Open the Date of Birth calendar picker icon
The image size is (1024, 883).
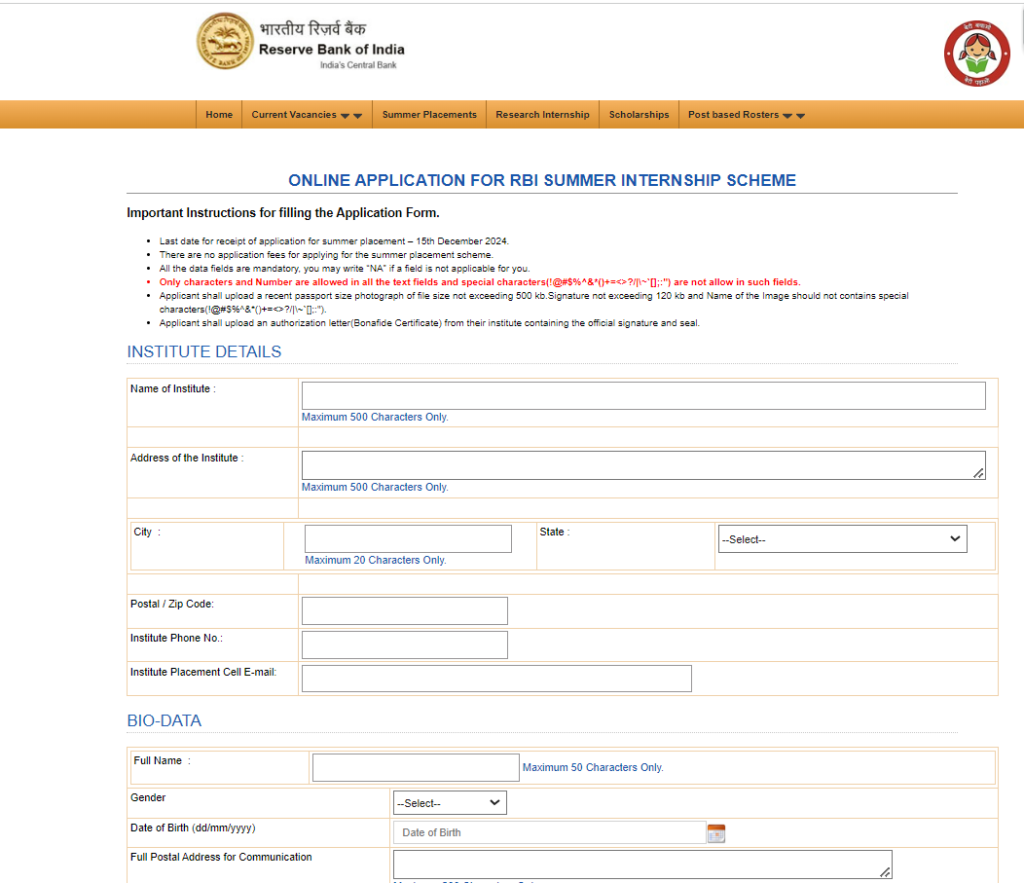click(716, 833)
